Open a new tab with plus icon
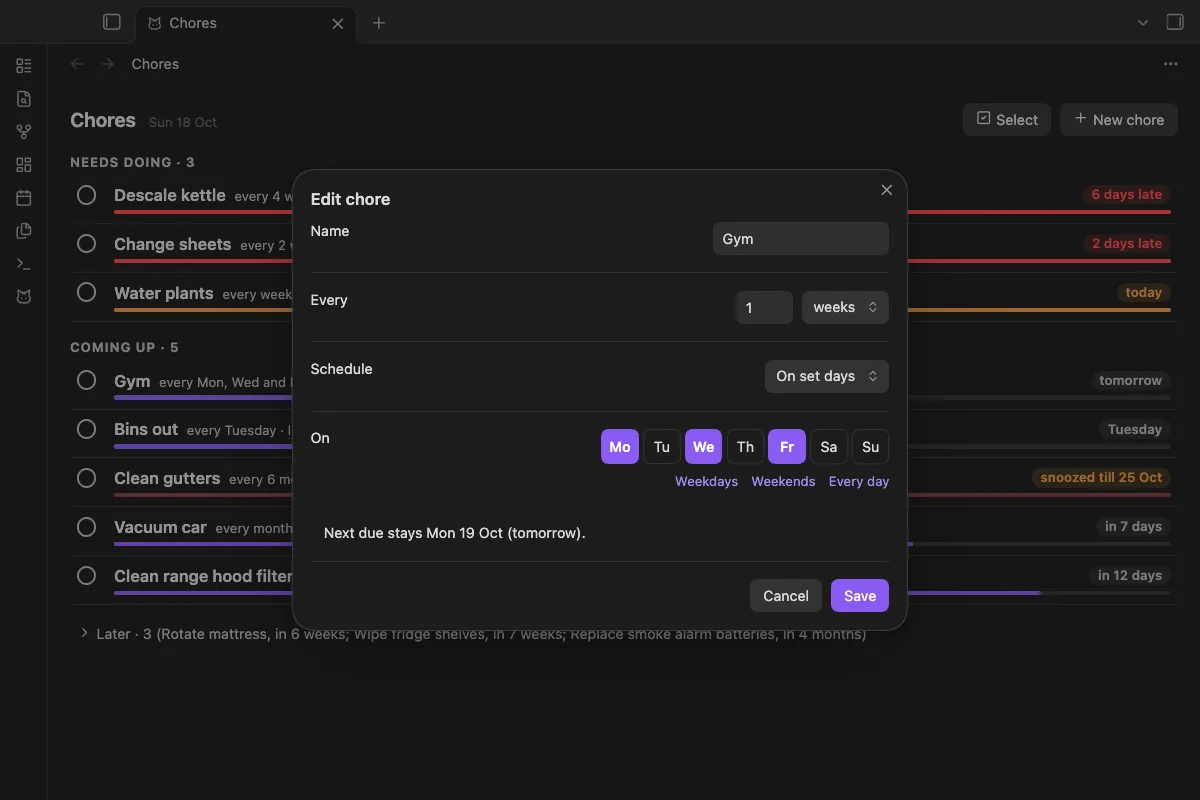 click(x=378, y=23)
